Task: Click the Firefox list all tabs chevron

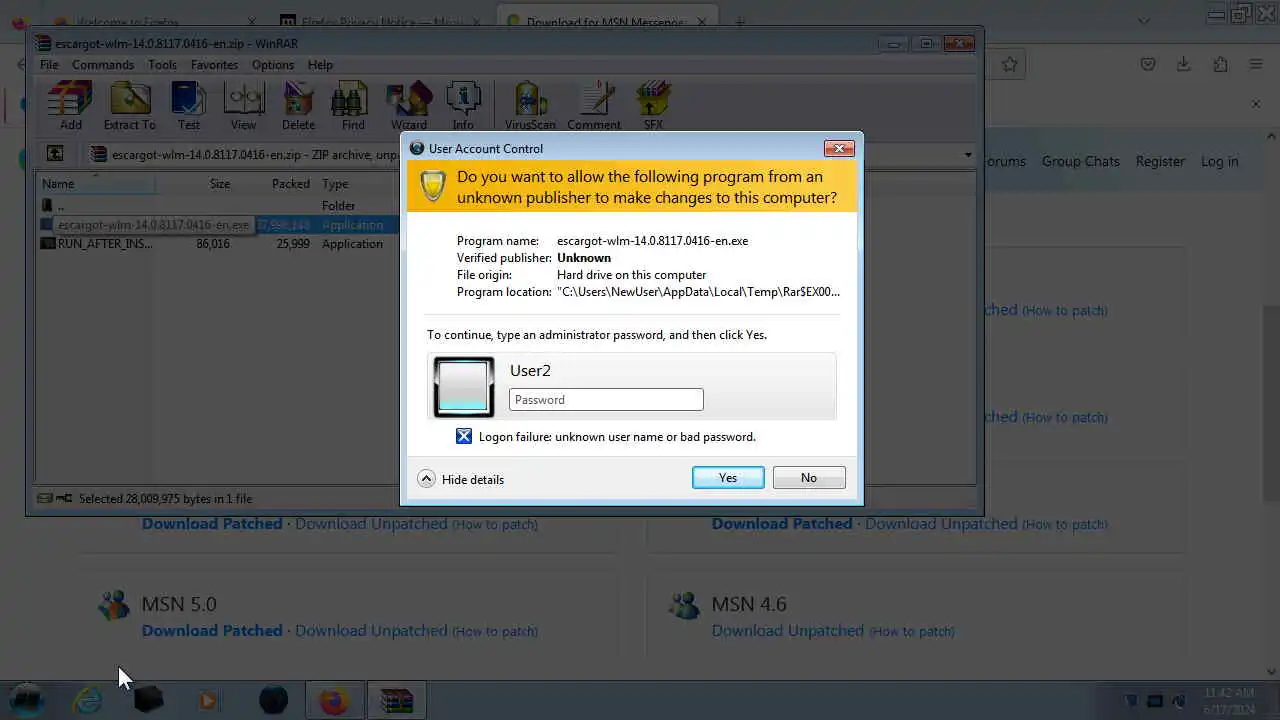Action: [x=1143, y=21]
